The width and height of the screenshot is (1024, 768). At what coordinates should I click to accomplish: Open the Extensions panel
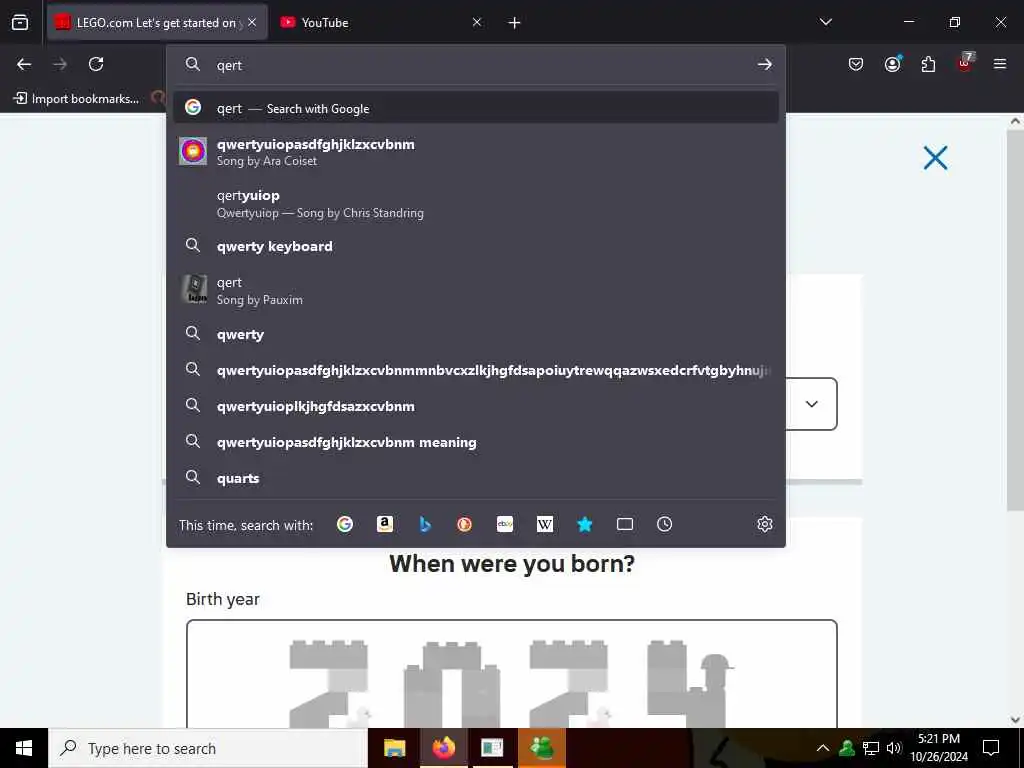point(928,64)
